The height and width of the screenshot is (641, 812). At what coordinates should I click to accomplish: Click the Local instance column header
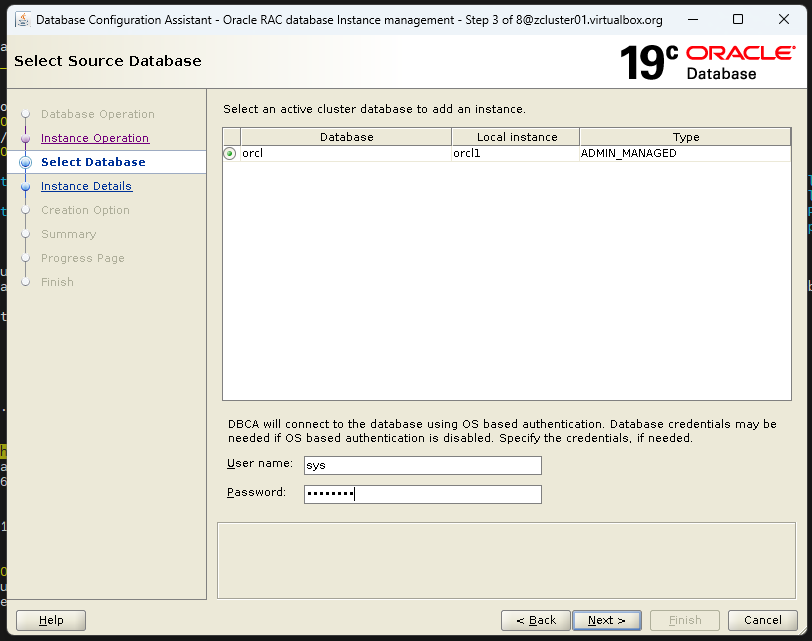click(516, 137)
